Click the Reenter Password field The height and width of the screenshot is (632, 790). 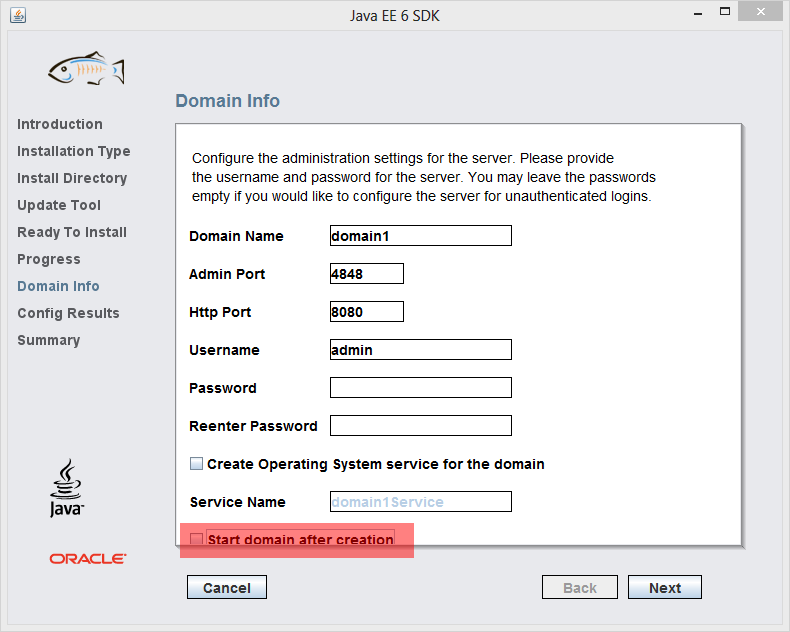pos(421,425)
